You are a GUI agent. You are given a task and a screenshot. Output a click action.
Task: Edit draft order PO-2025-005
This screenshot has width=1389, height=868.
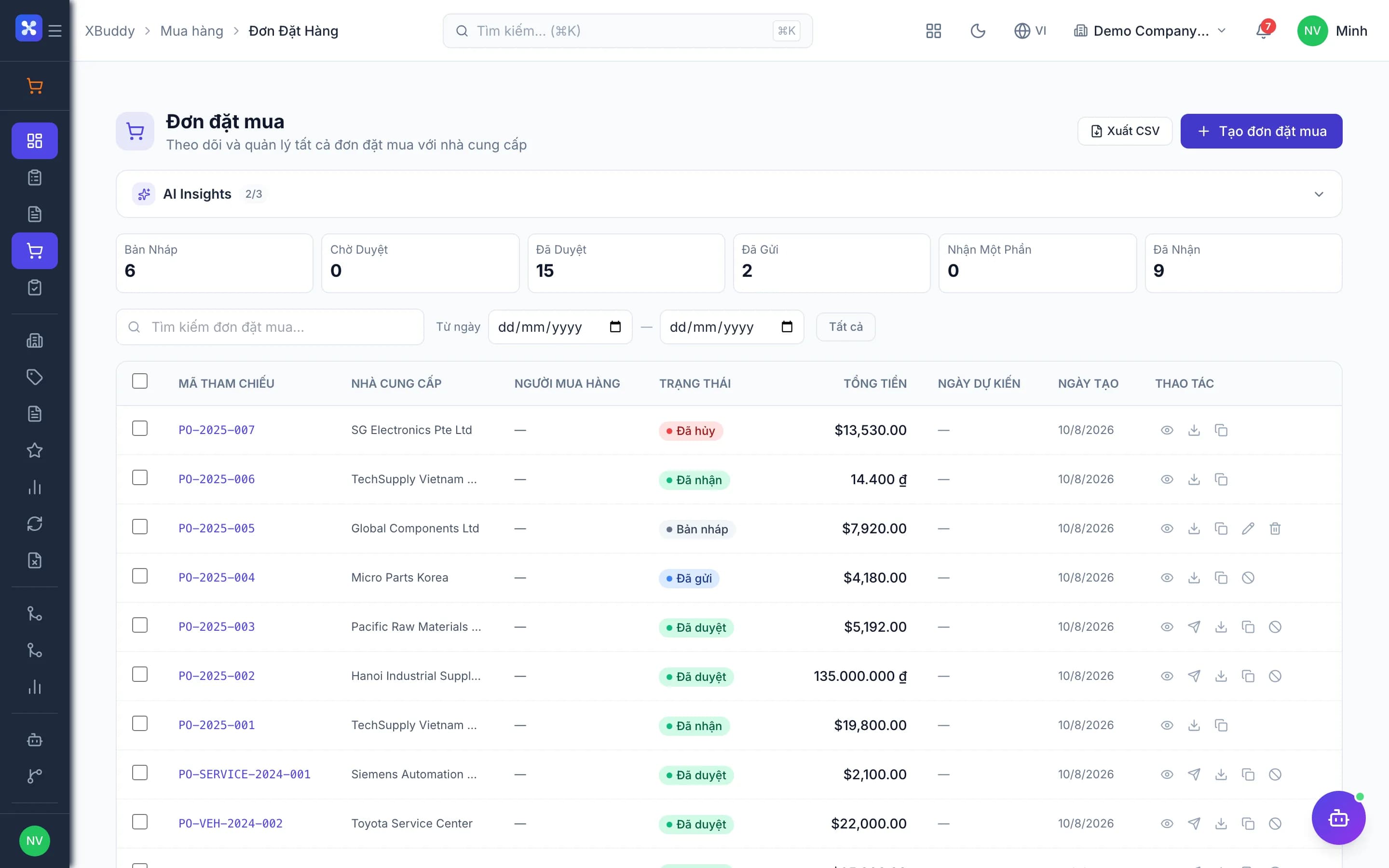[x=1248, y=529]
